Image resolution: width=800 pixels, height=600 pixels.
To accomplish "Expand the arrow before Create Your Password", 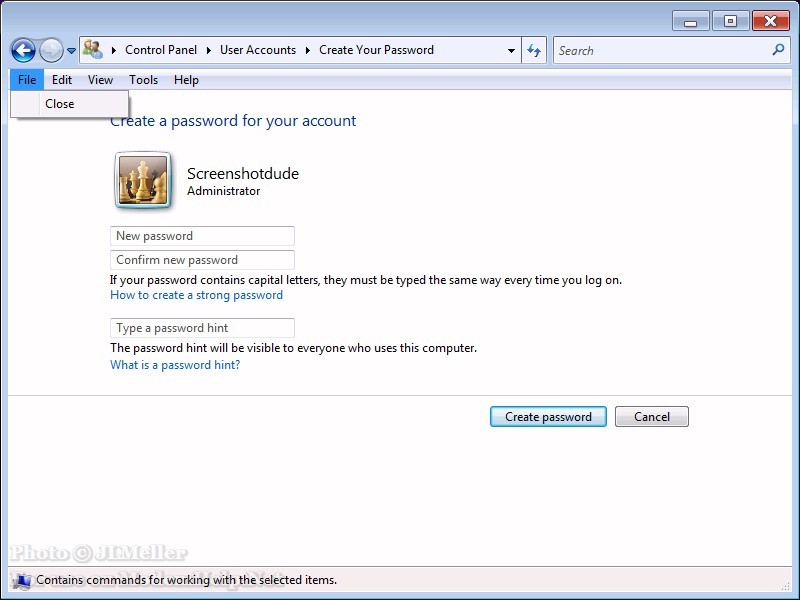I will coord(308,50).
